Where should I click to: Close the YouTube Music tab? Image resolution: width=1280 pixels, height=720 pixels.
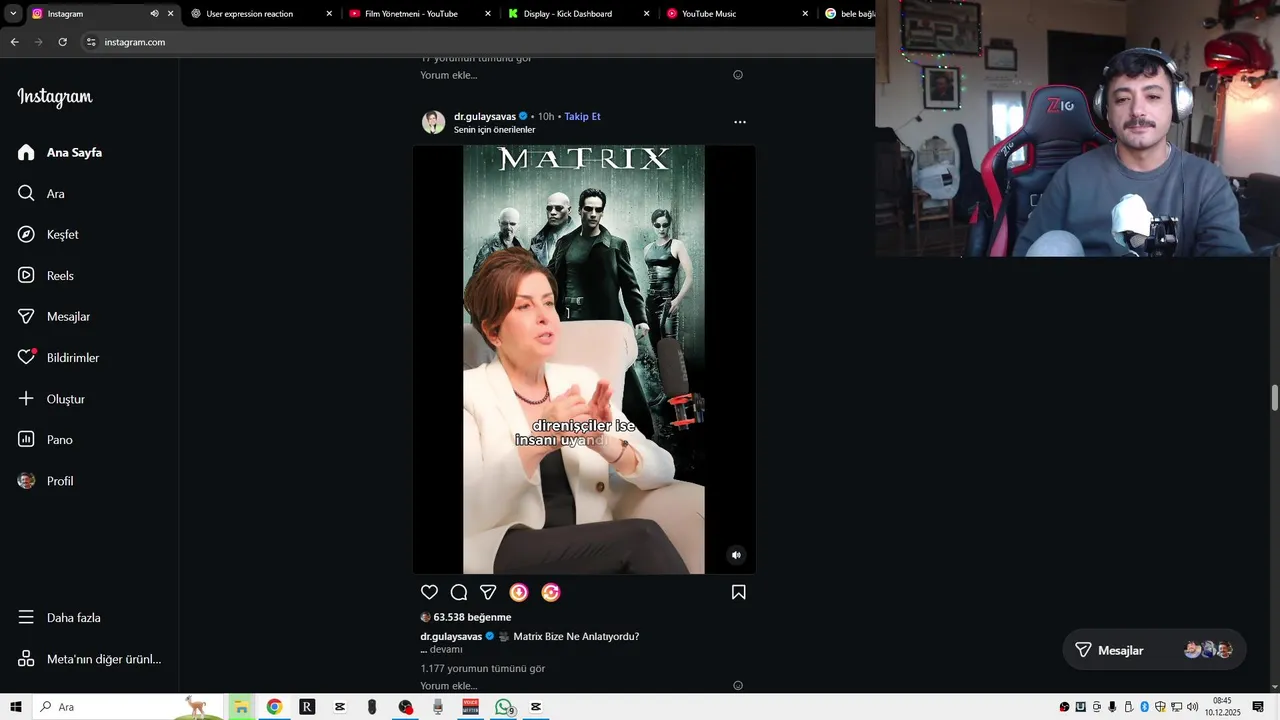tap(805, 14)
